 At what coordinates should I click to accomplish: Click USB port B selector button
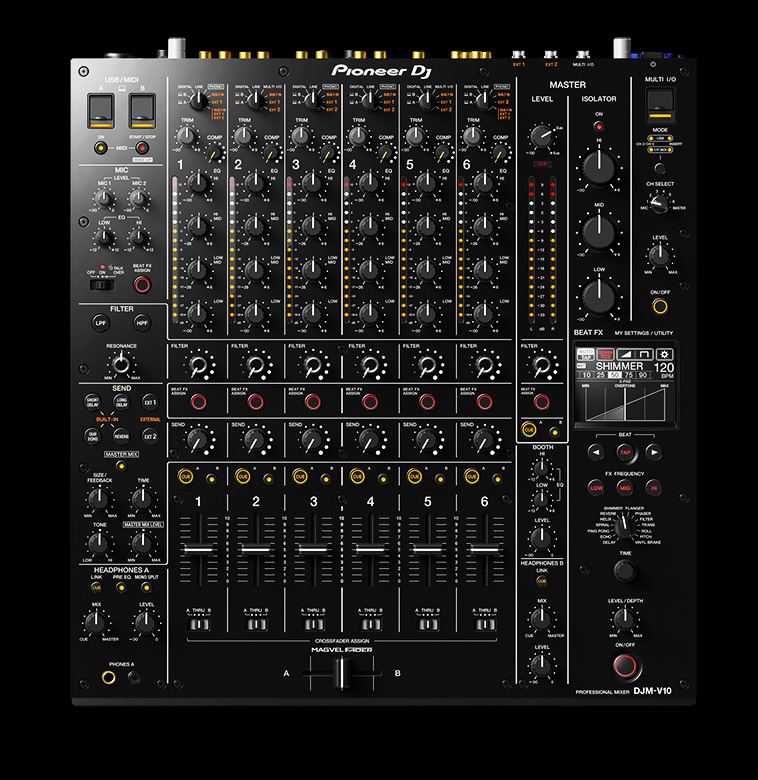[142, 110]
